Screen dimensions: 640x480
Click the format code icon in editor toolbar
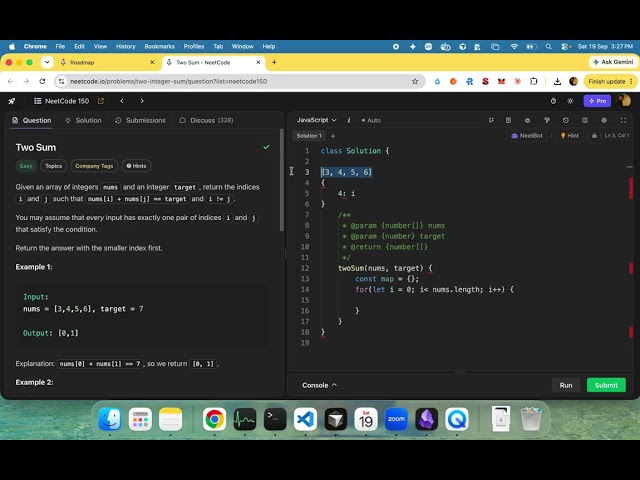pyautogui.click(x=491, y=120)
